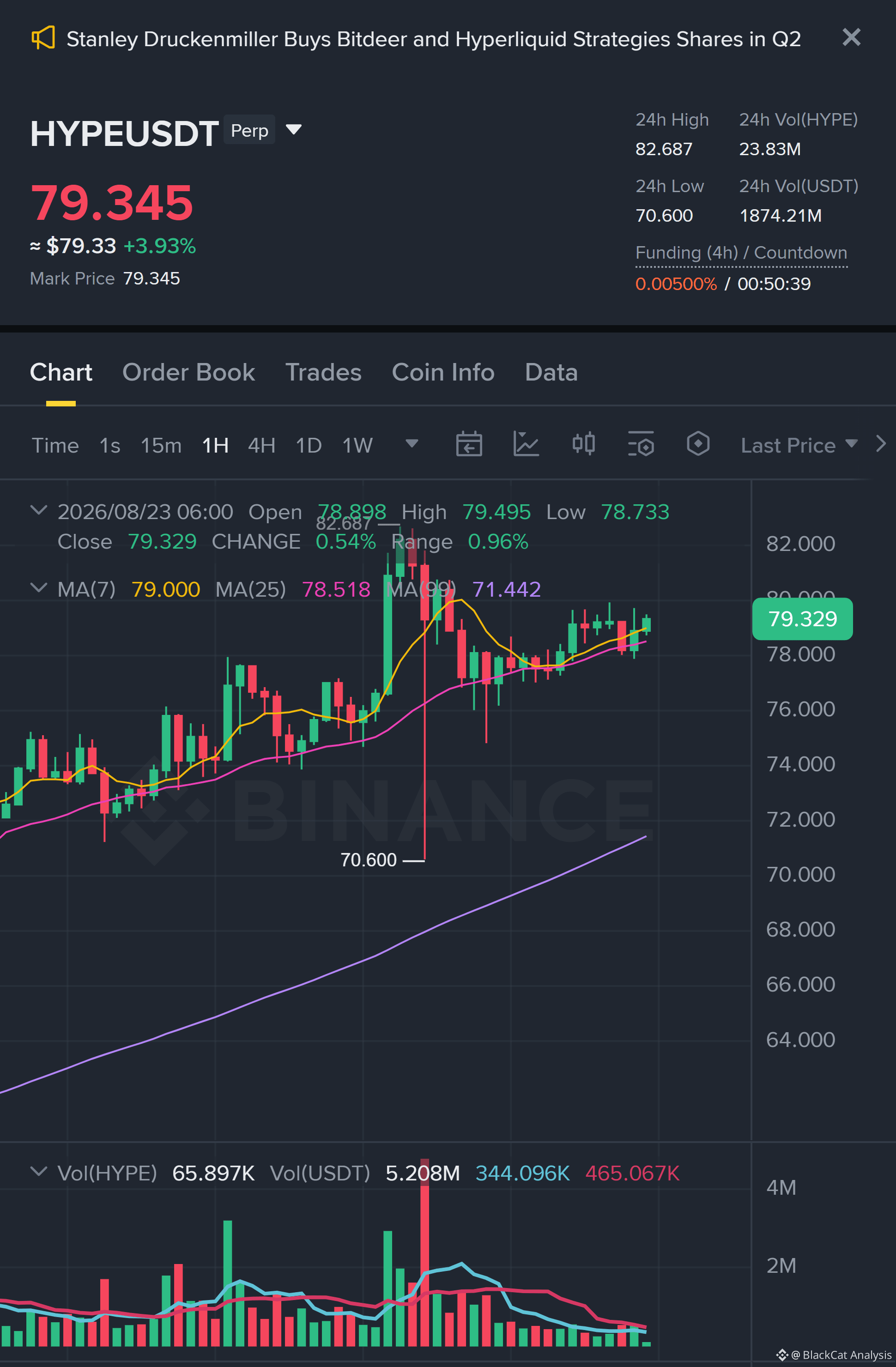Image resolution: width=896 pixels, height=1367 pixels.
Task: Select the 15m interval
Action: (x=161, y=445)
